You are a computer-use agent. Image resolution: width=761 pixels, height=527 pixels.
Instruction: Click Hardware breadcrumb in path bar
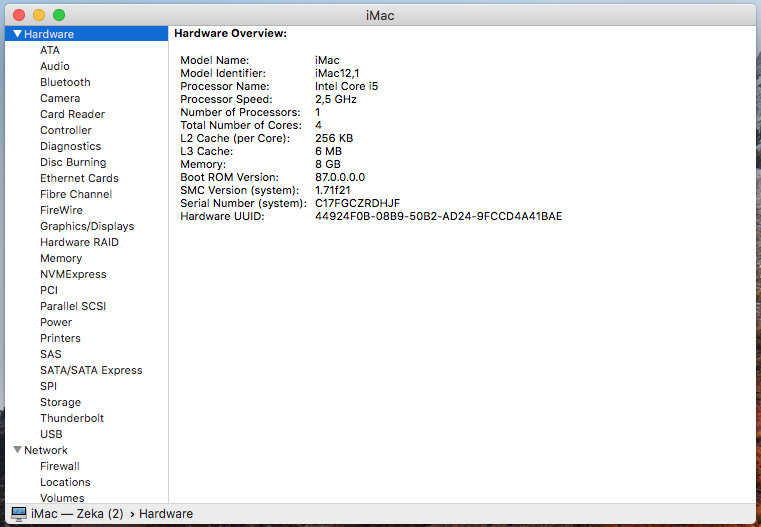click(x=166, y=514)
